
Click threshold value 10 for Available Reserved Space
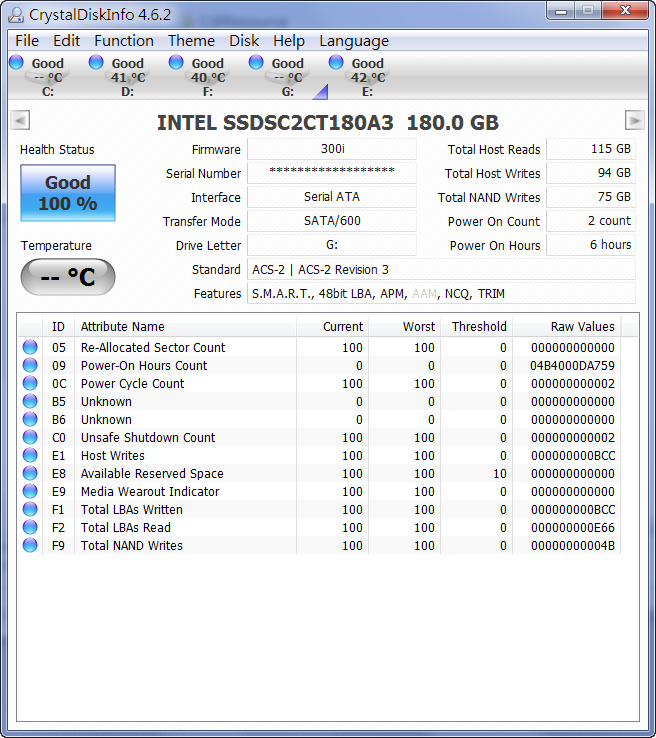pyautogui.click(x=500, y=473)
